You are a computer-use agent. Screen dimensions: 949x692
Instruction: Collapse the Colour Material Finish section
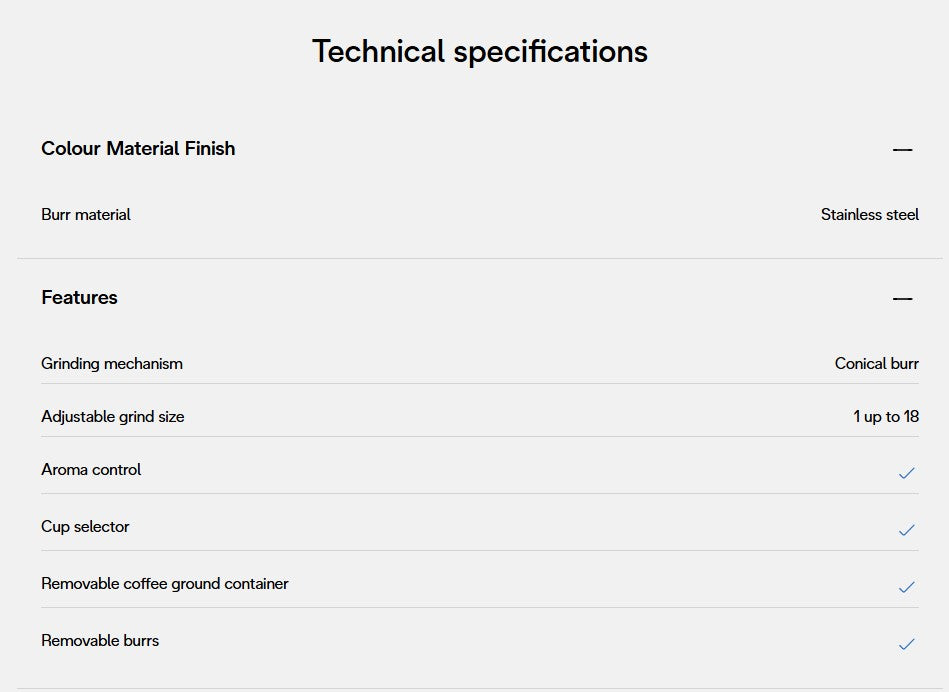(902, 150)
